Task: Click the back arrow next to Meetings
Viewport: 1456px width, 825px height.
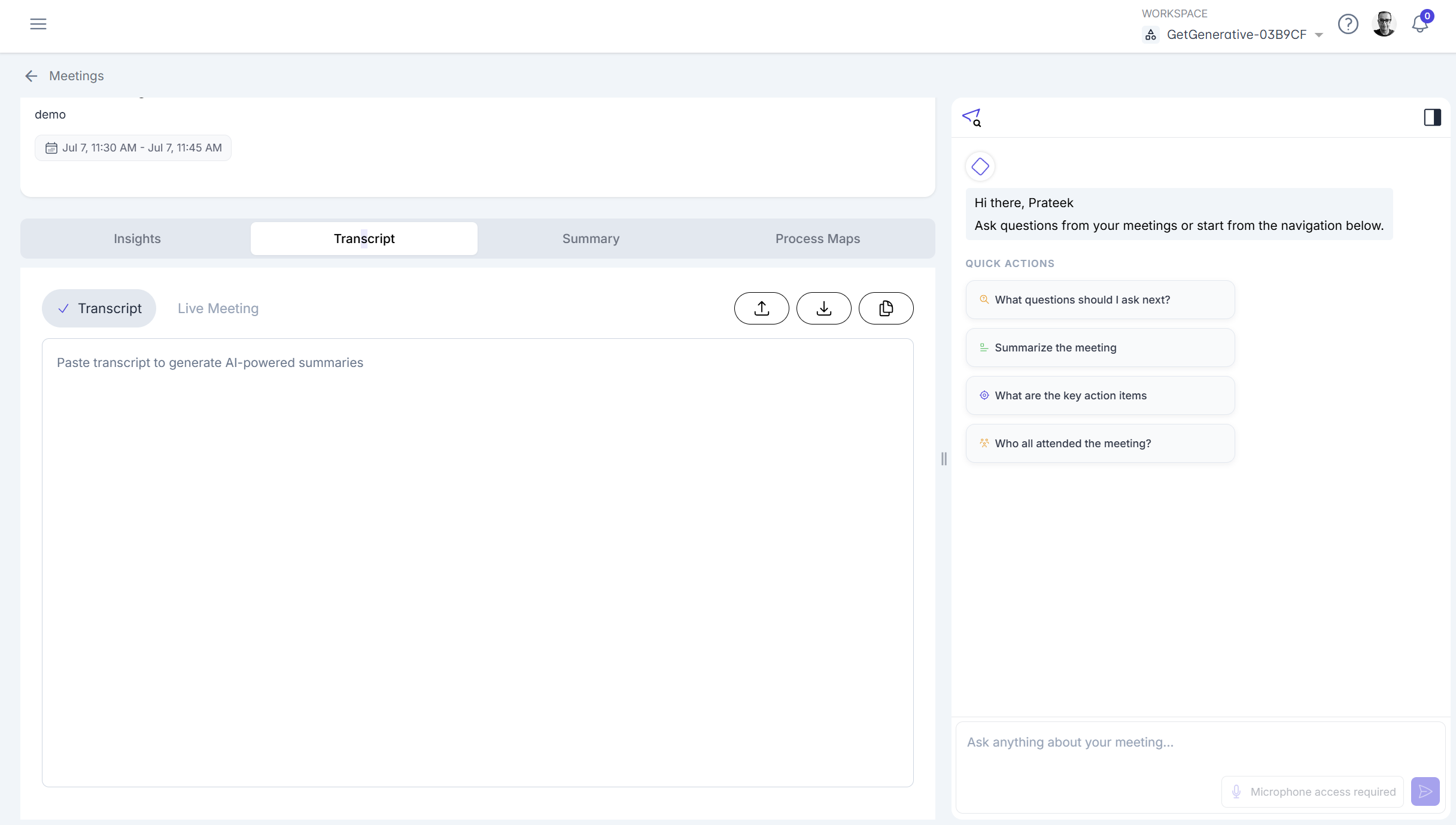Action: point(31,76)
